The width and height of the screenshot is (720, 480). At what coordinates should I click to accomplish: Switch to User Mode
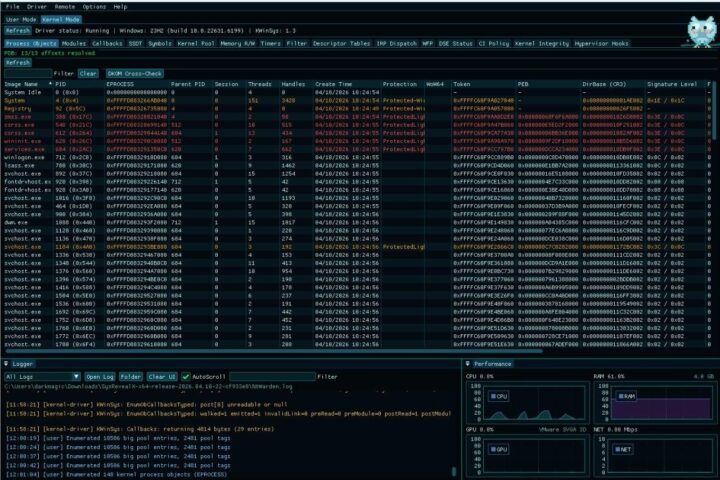point(21,19)
